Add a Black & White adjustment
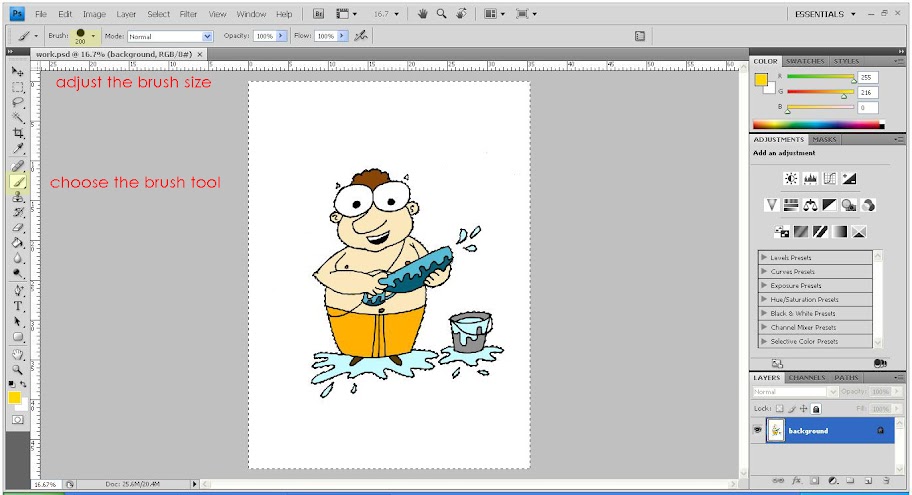 (829, 205)
